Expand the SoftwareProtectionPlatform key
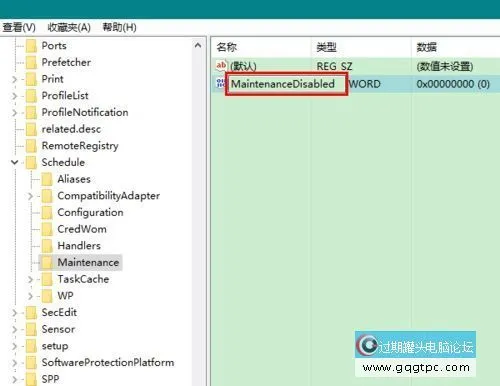Screen dimensions: 500x386 pos(14,362)
